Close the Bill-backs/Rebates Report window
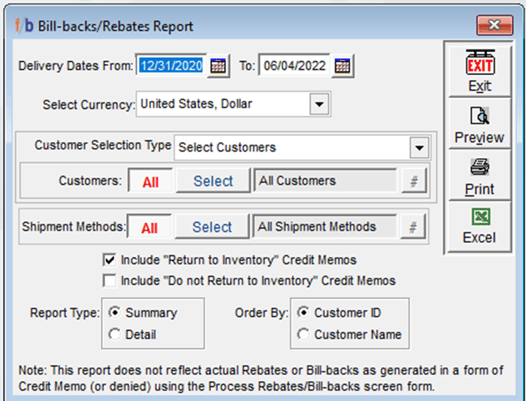Screen dimensions: 526x401 494,24
